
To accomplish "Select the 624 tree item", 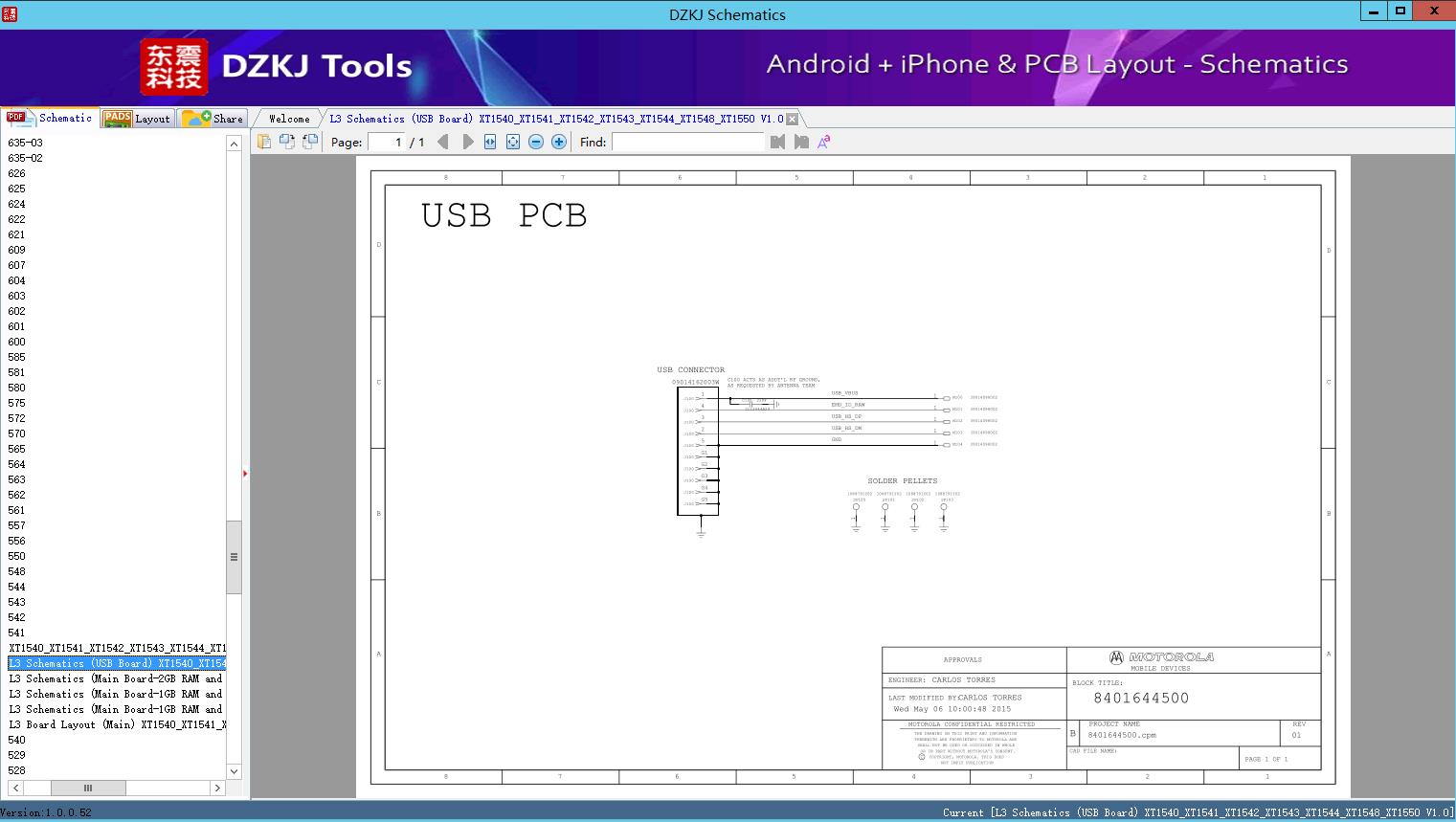I will (x=16, y=204).
